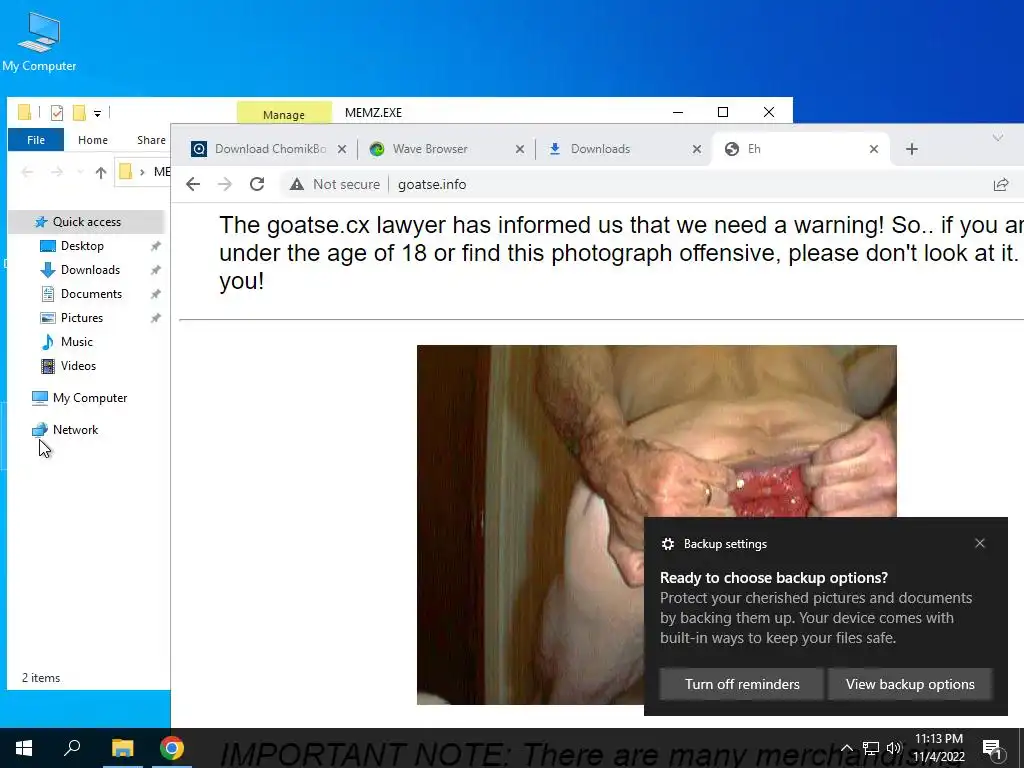Open Downloads in navigation pane
The width and height of the screenshot is (1024, 768).
90,270
